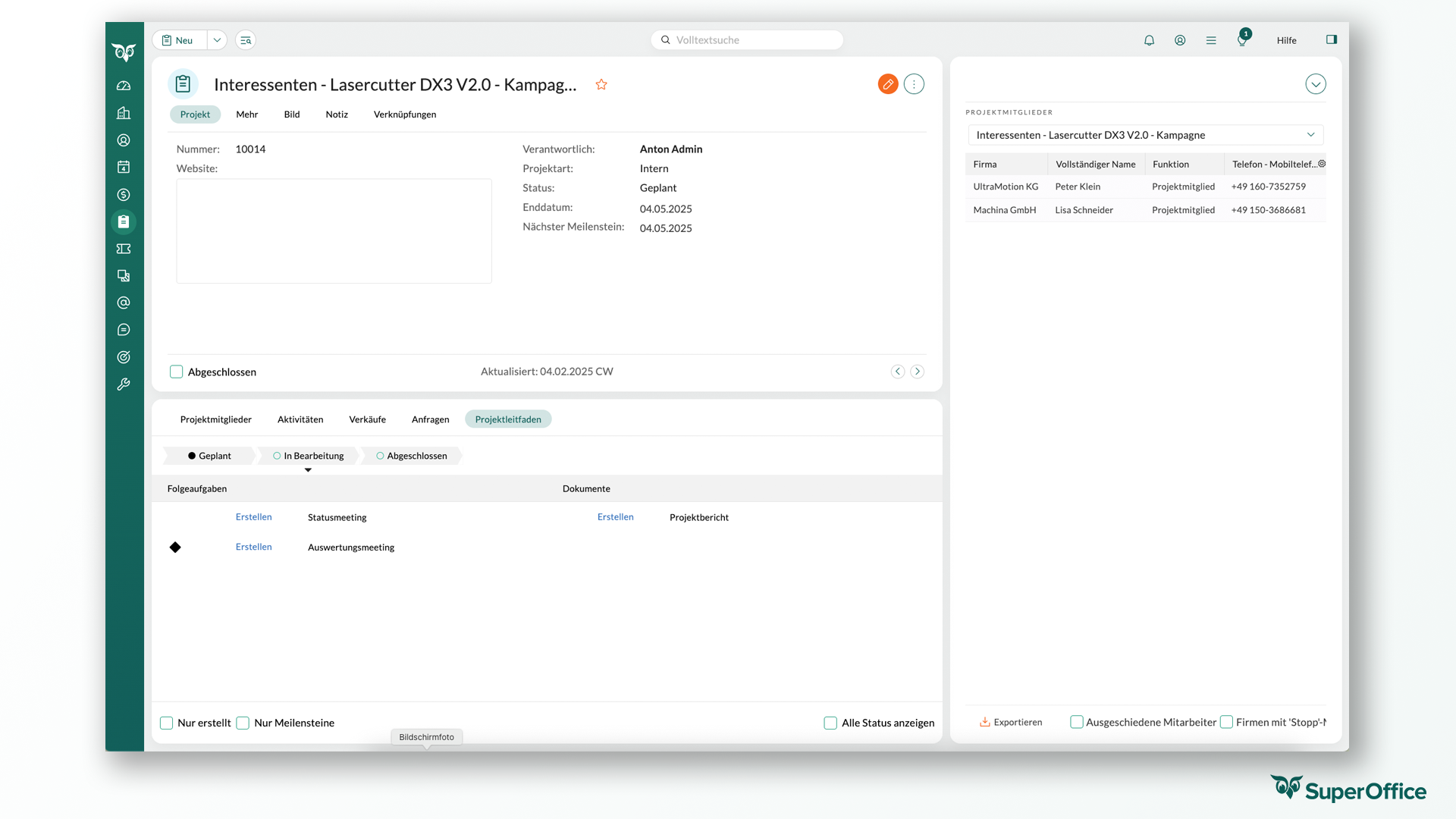Click the orange edit pencil button

click(x=888, y=84)
